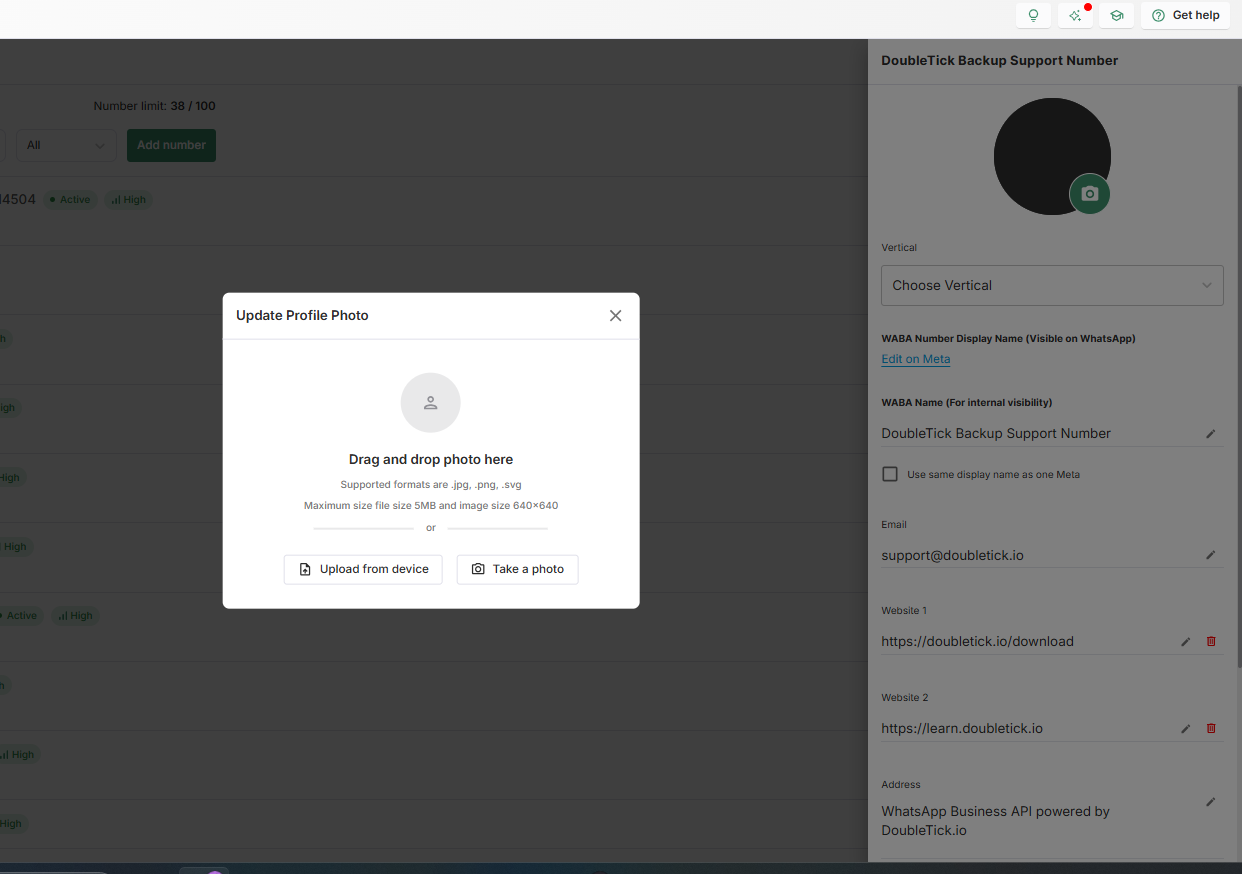Viewport: 1242px width, 874px height.
Task: Click the Get help button
Action: 1185,16
